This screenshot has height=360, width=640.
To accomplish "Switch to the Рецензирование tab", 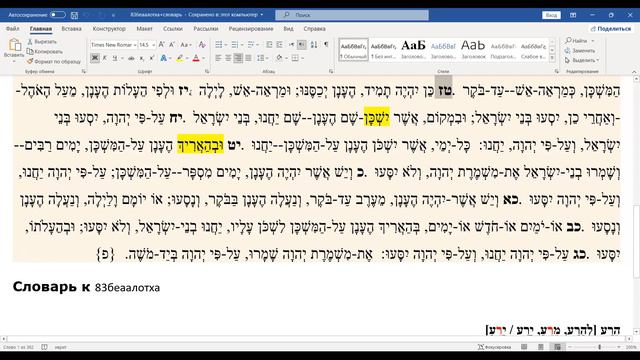I will [251, 29].
